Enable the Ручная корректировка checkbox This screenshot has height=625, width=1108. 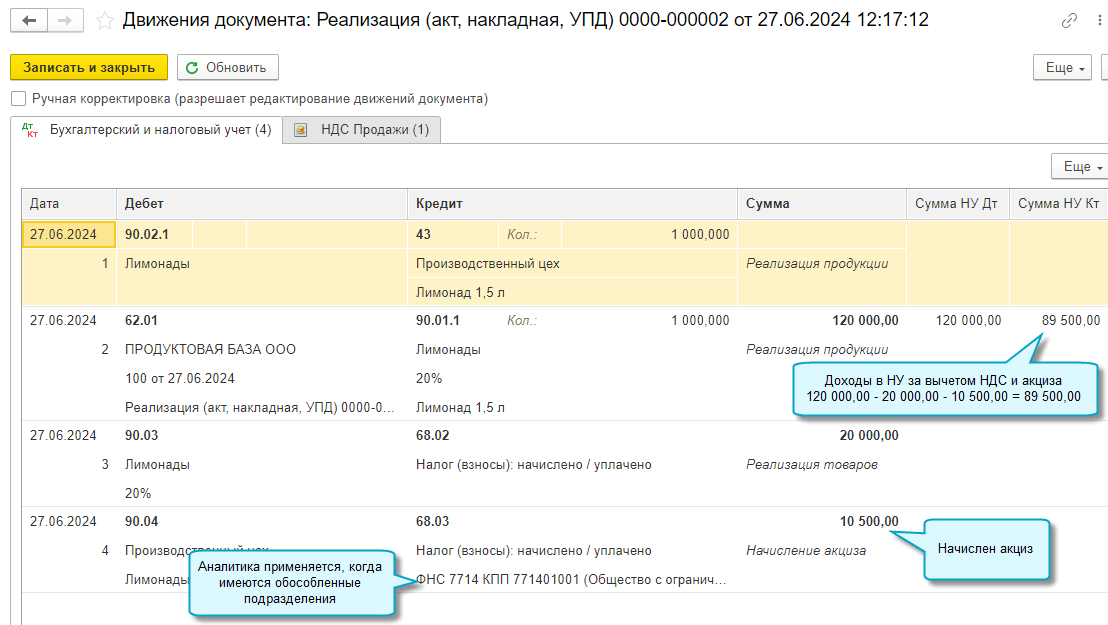18,99
